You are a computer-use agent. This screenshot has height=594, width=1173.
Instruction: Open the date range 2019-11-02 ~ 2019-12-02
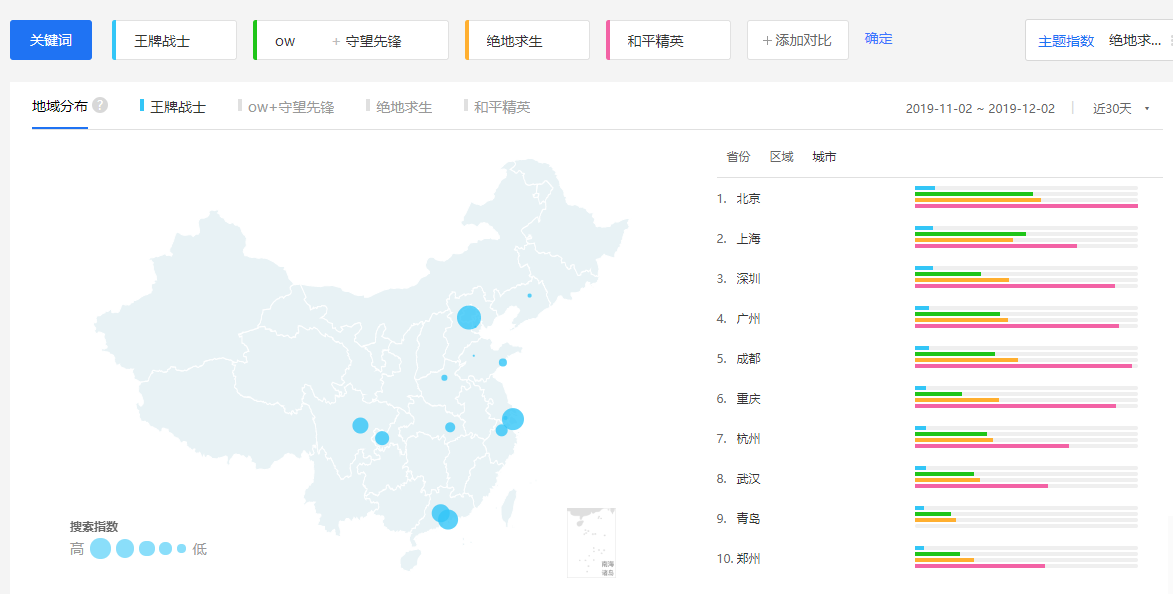pyautogui.click(x=980, y=108)
